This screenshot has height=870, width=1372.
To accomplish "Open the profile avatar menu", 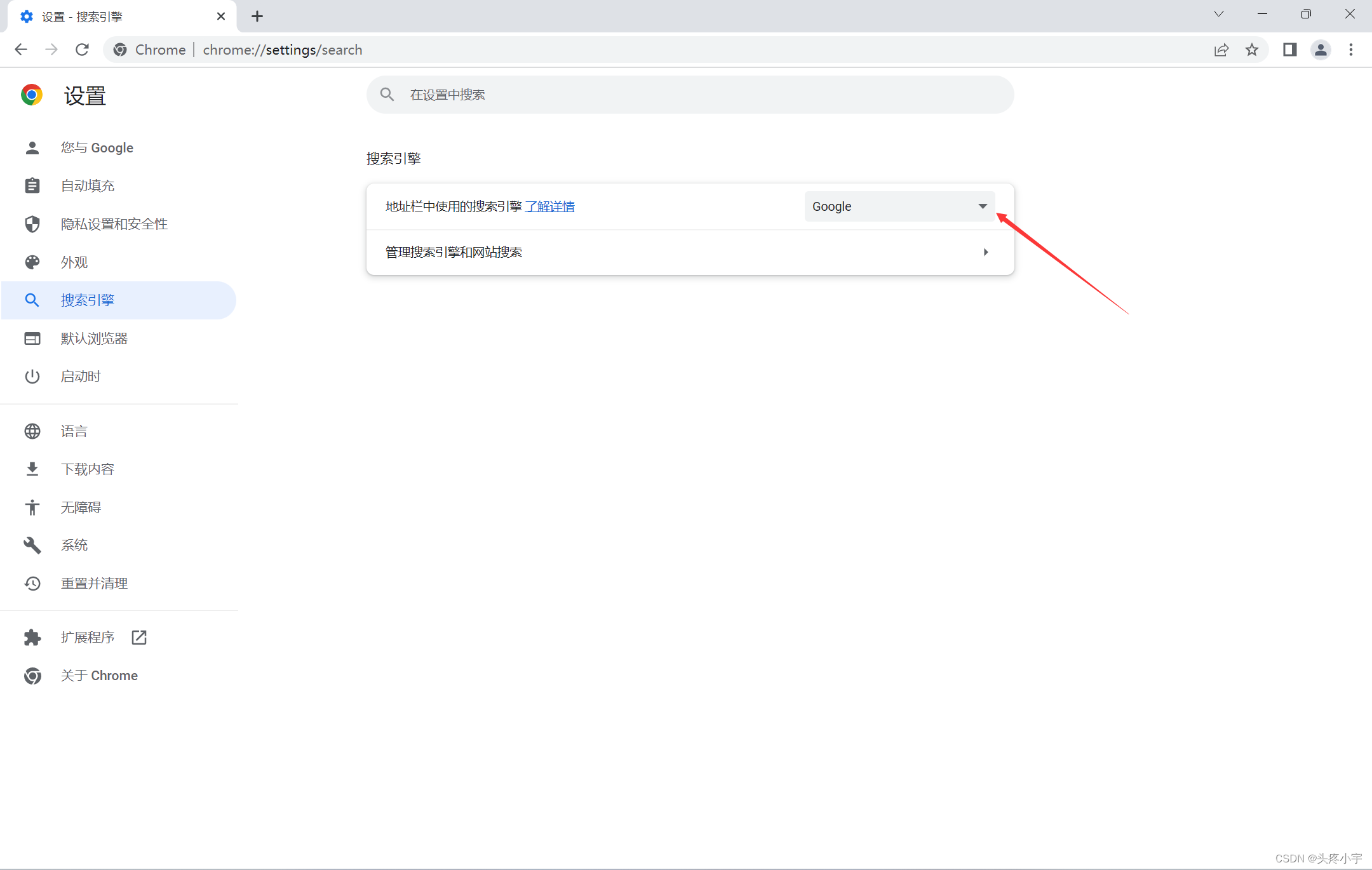I will [x=1321, y=50].
